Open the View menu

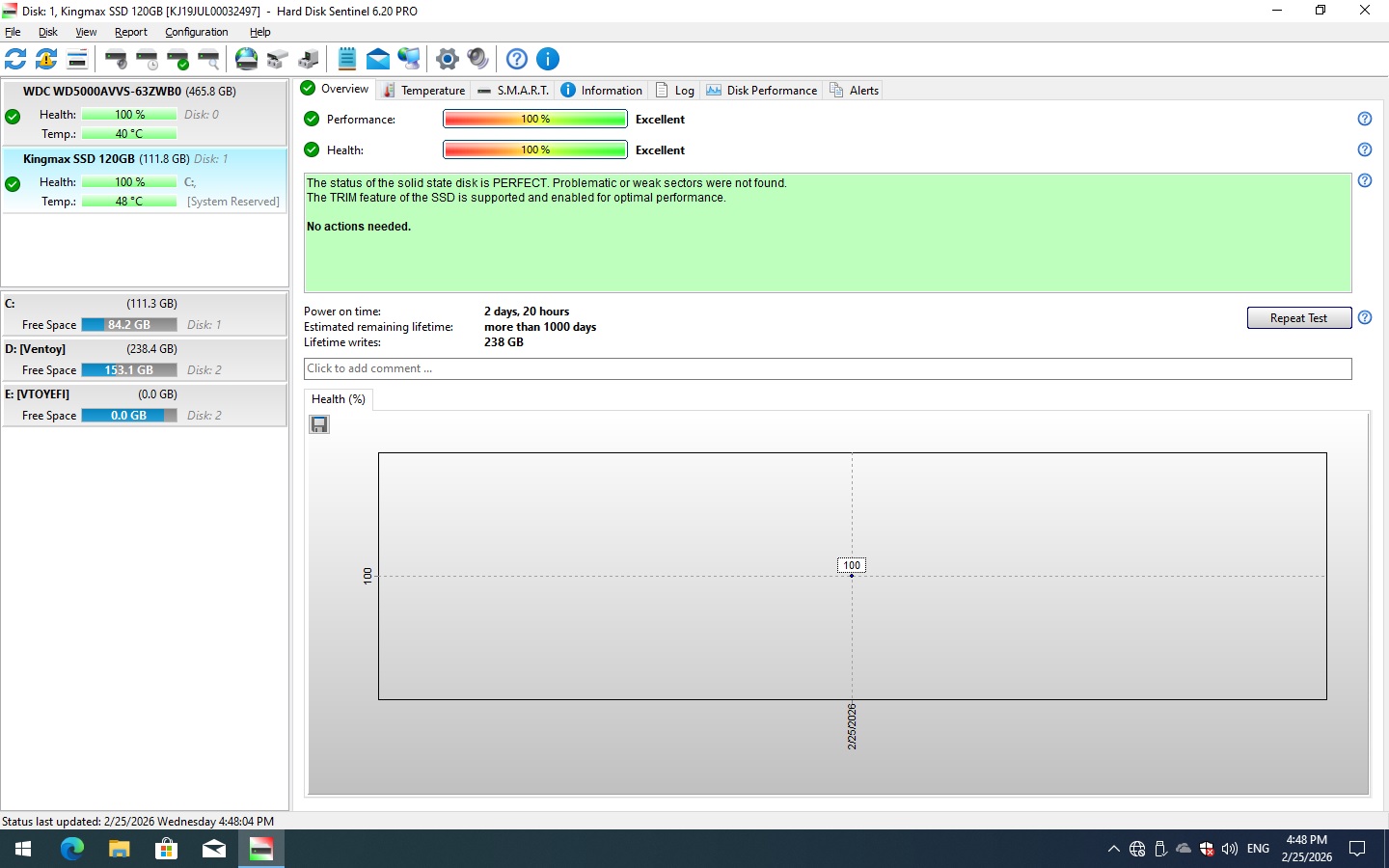coord(86,32)
